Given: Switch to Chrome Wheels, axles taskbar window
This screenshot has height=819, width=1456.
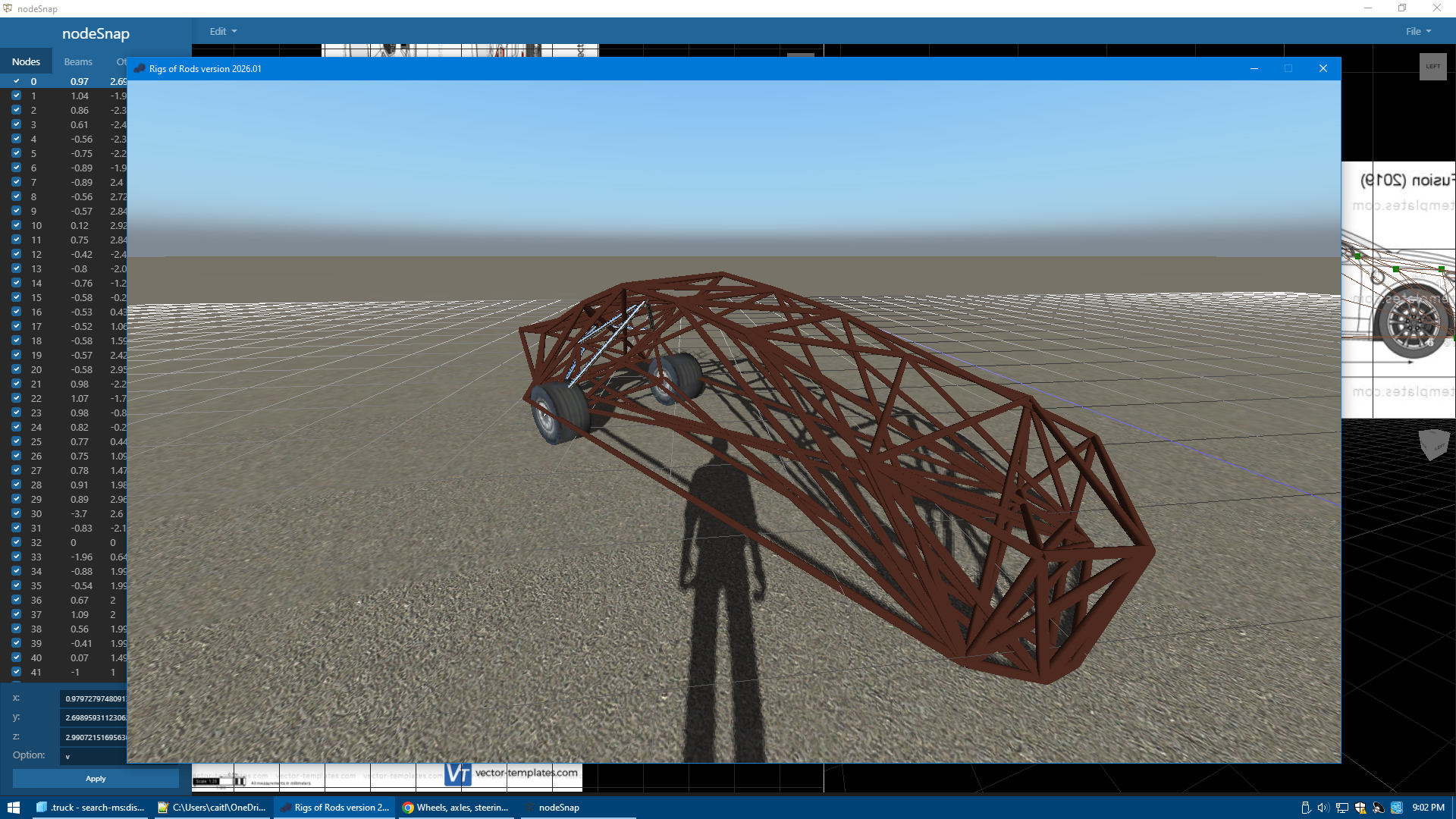Looking at the screenshot, I should (x=456, y=808).
